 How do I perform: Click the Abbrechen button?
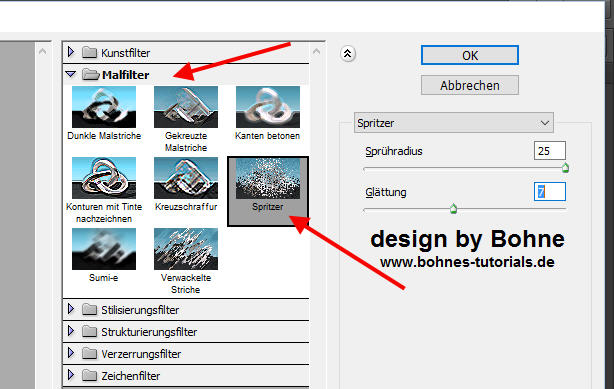coord(470,85)
